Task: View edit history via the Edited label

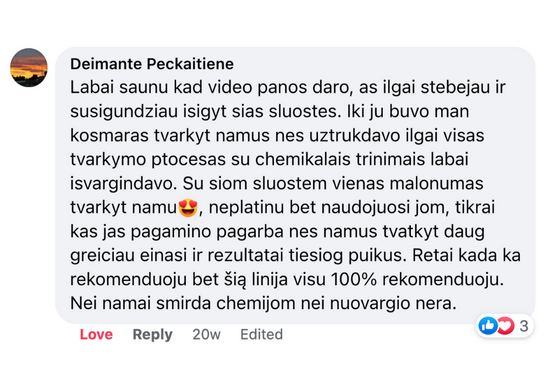Action: coord(261,334)
